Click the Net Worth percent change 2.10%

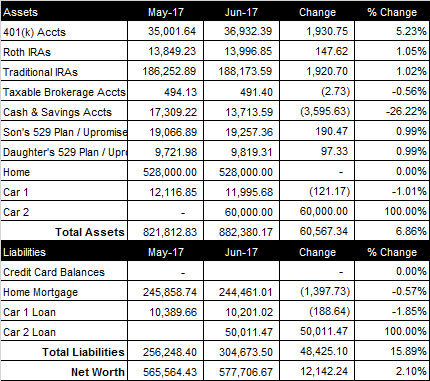(413, 371)
